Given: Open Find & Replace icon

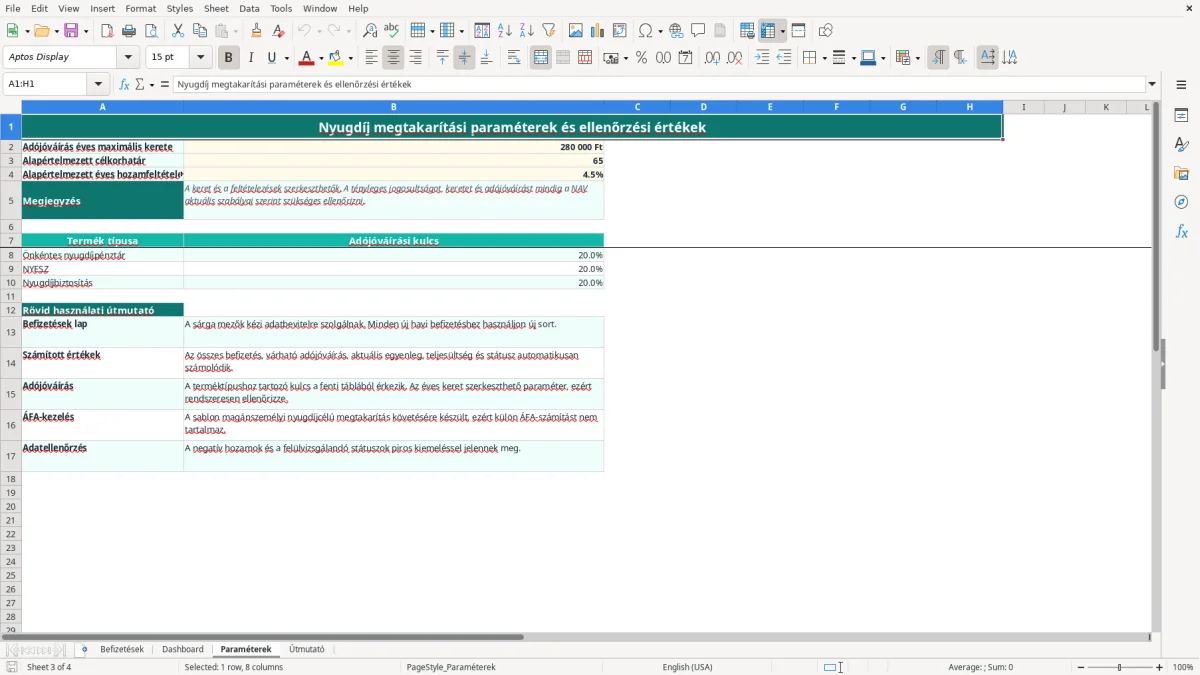Looking at the screenshot, I should pyautogui.click(x=370, y=31).
